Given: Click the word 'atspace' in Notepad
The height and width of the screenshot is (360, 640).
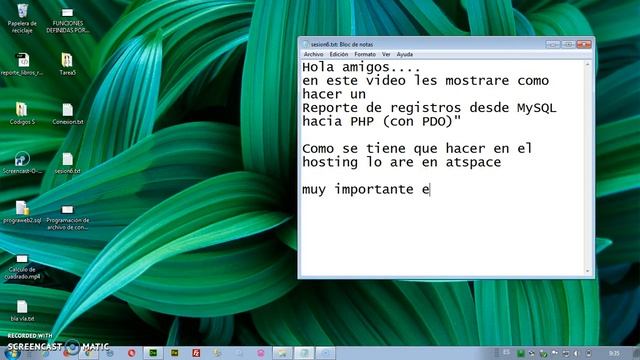Looking at the screenshot, I should pos(473,162).
